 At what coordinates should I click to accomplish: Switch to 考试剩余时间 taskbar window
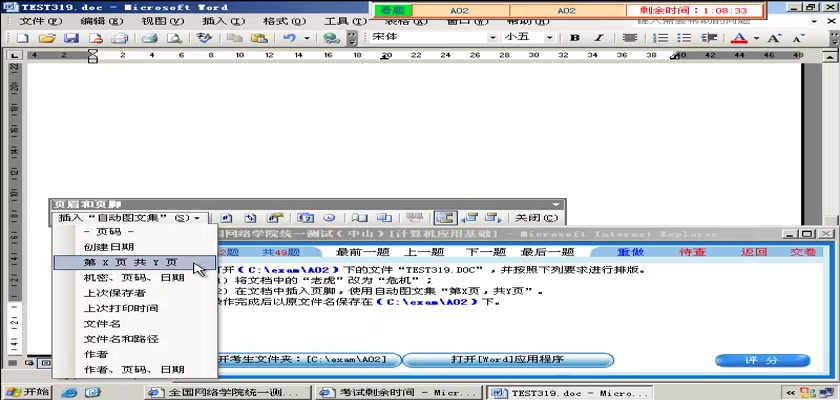pos(398,393)
